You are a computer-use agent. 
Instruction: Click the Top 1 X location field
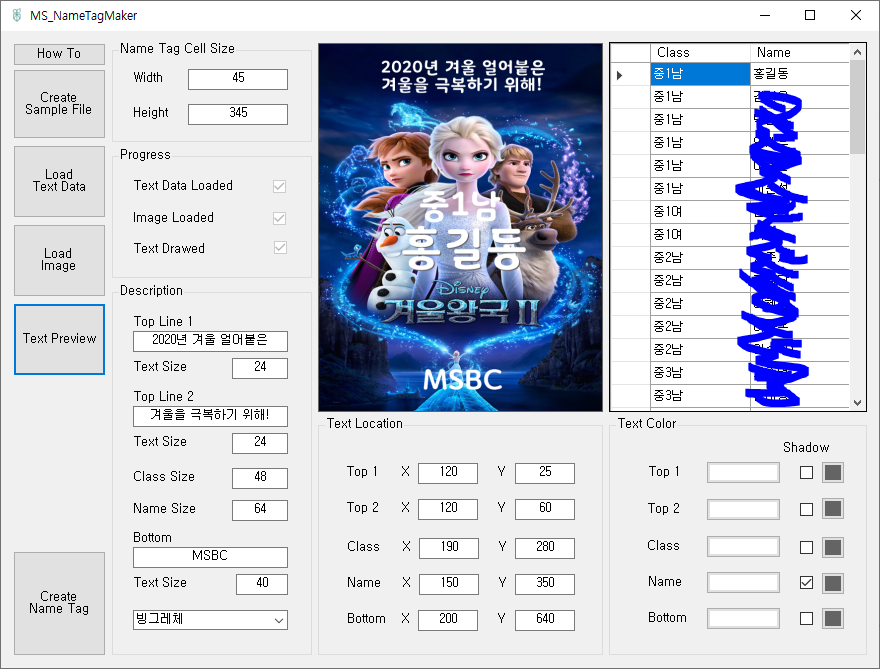pos(448,473)
